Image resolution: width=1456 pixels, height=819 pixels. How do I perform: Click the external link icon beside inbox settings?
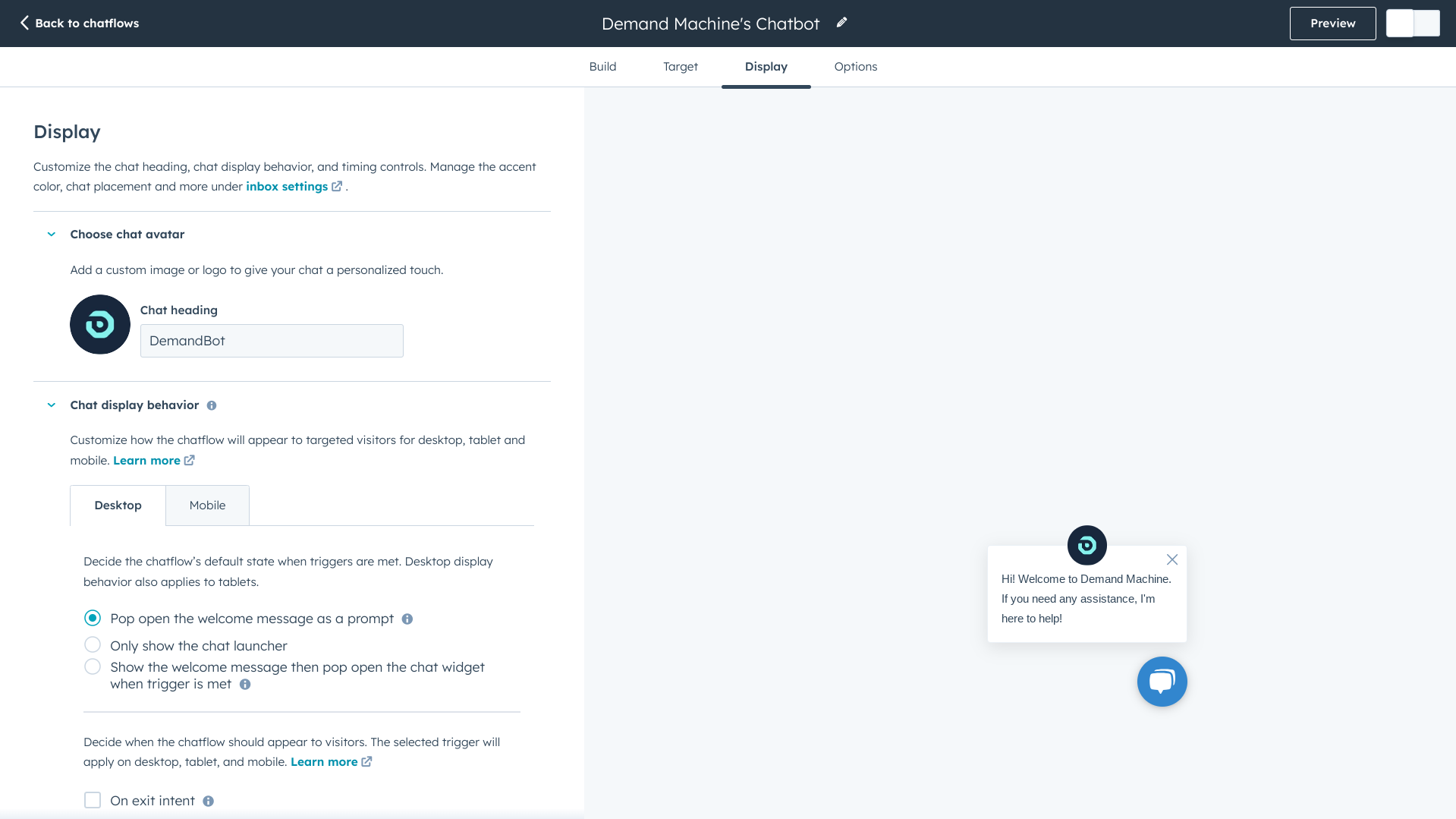(x=337, y=186)
